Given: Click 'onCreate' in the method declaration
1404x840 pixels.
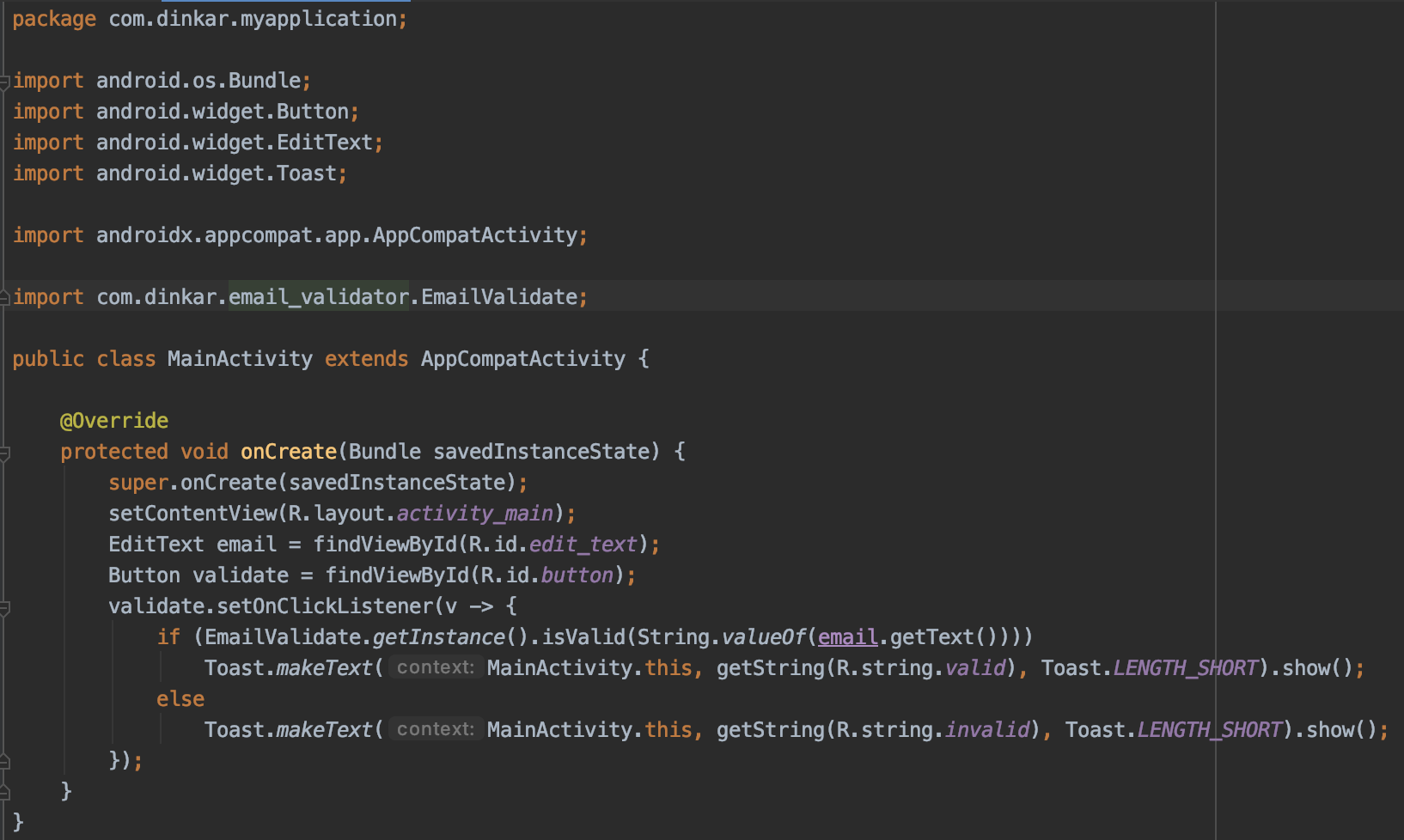Looking at the screenshot, I should pos(289,452).
